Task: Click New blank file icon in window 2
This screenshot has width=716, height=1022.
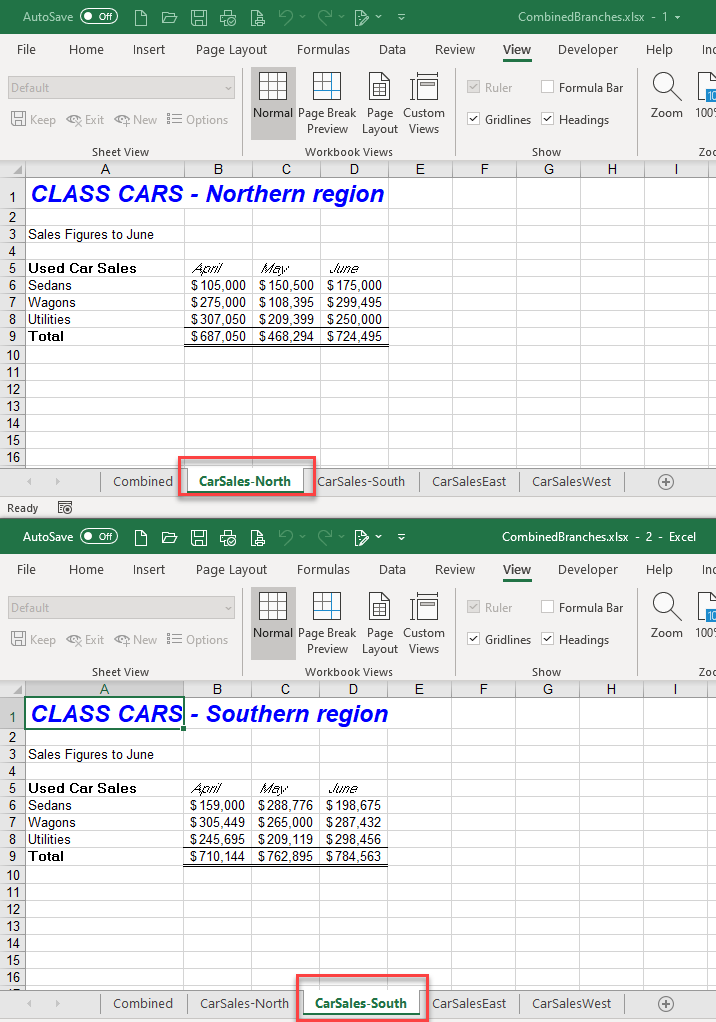Action: click(140, 537)
